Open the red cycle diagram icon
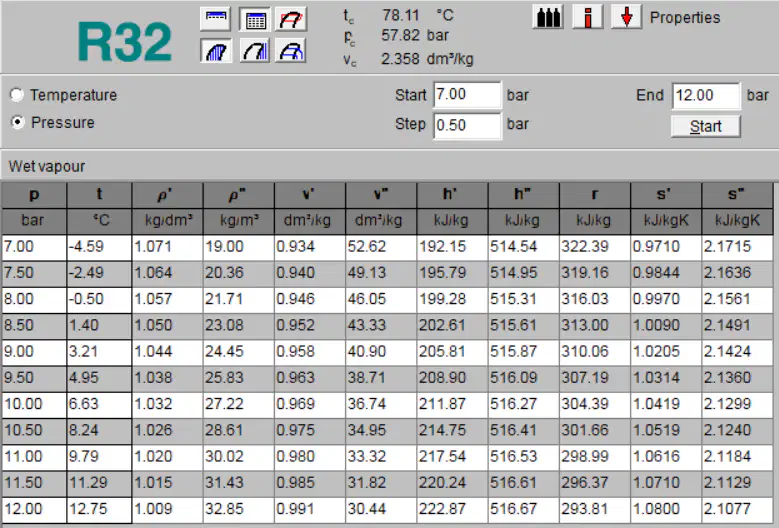 291,19
